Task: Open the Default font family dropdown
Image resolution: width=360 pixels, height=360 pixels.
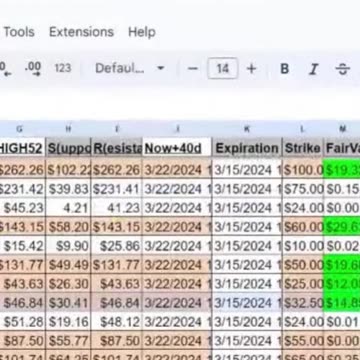Action: click(x=130, y=68)
